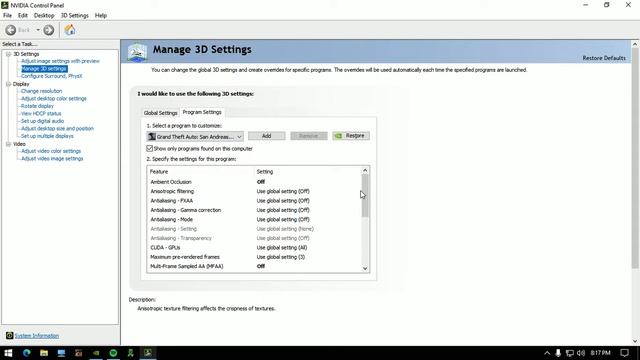Viewport: 640px width, 360px height.
Task: Open Microsoft Edge from taskbar
Action: pos(27,353)
